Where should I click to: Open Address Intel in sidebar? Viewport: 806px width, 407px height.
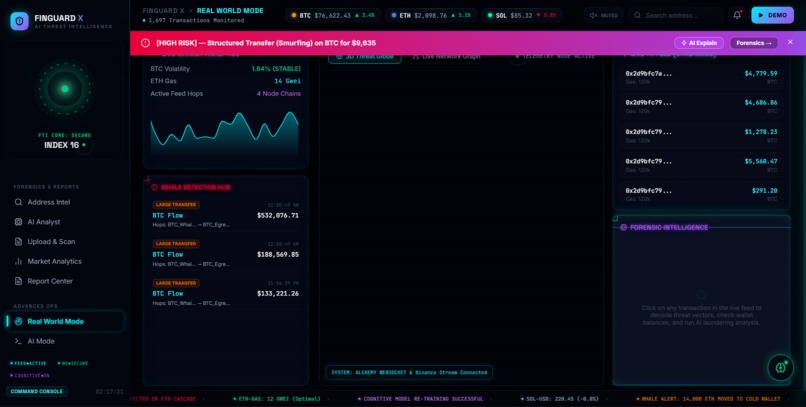click(65, 202)
